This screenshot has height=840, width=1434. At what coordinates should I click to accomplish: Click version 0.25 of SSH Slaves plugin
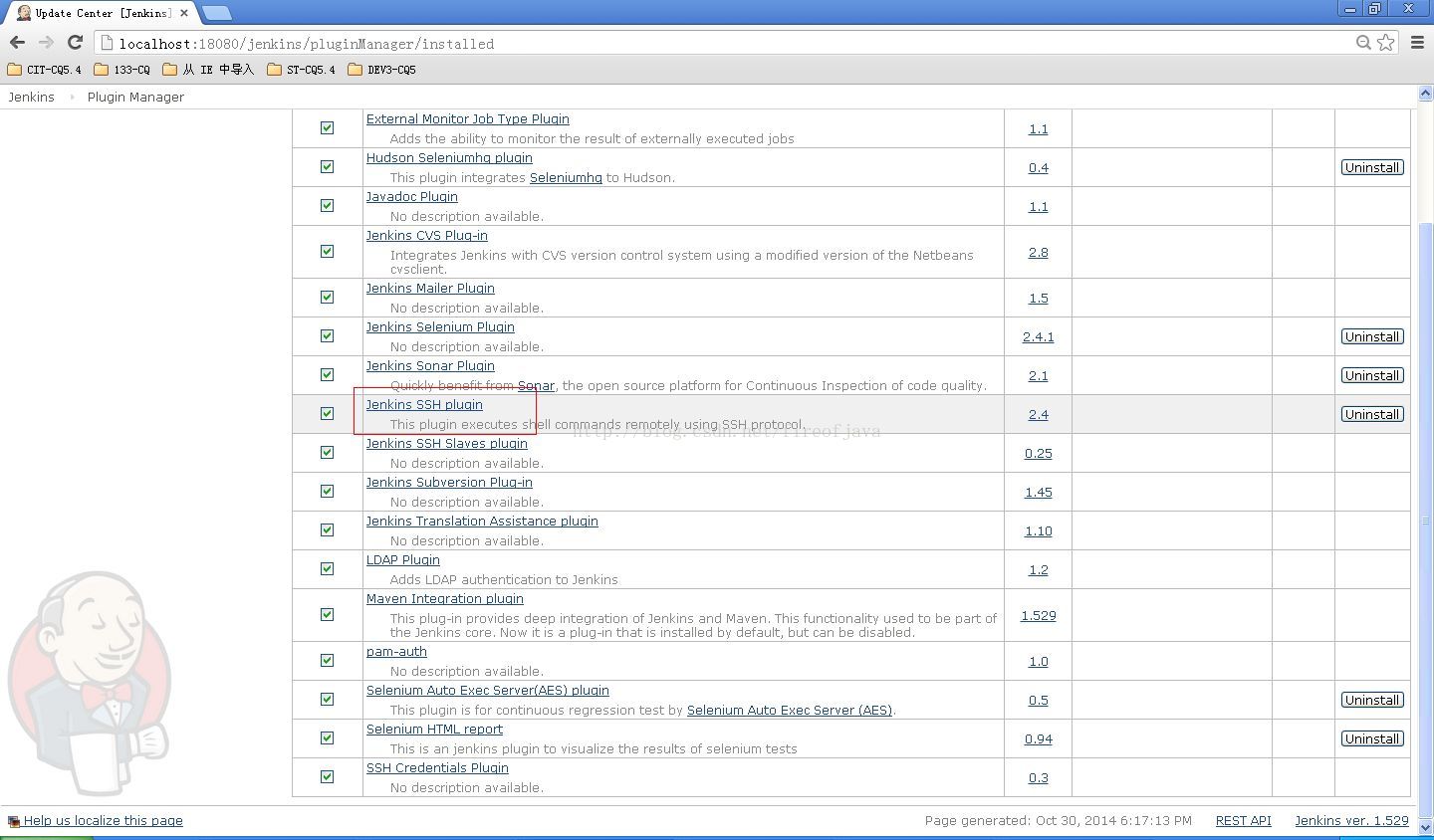coord(1038,454)
